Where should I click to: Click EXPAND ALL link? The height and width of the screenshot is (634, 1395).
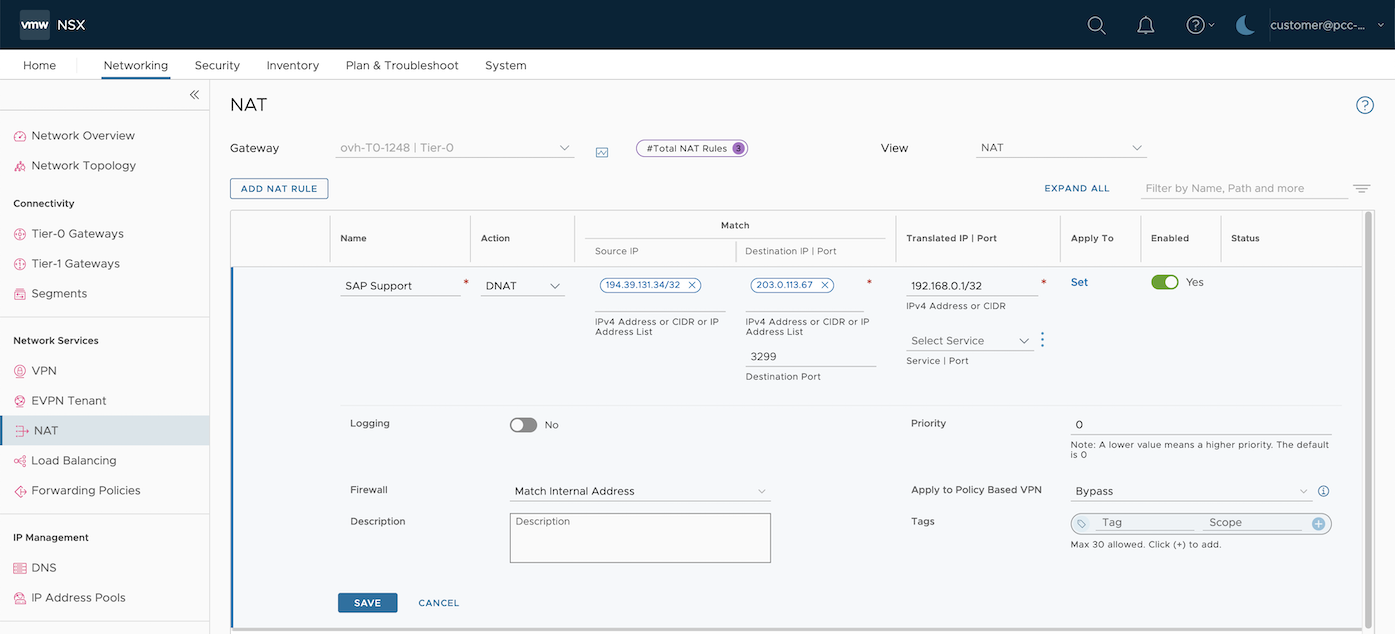[1076, 188]
